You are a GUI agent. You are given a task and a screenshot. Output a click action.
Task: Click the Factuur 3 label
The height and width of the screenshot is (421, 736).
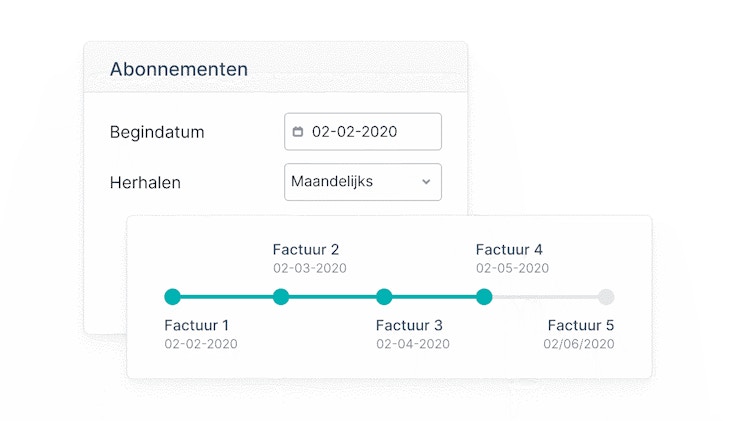(409, 325)
